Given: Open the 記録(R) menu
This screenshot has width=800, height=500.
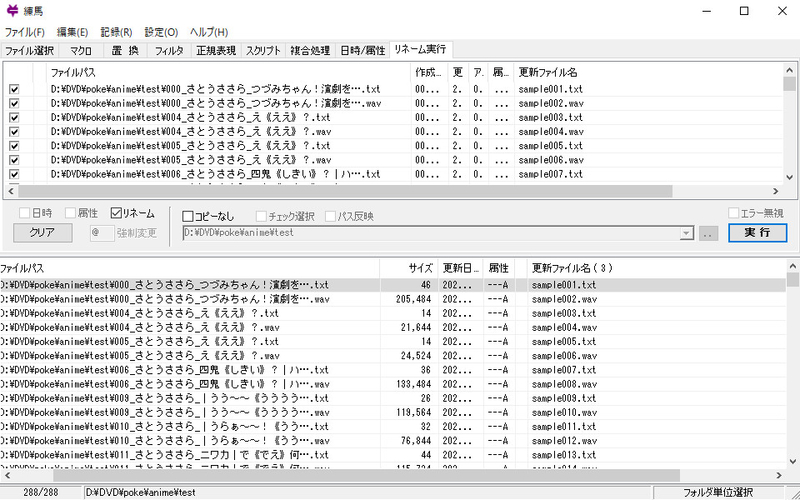Looking at the screenshot, I should (116, 32).
